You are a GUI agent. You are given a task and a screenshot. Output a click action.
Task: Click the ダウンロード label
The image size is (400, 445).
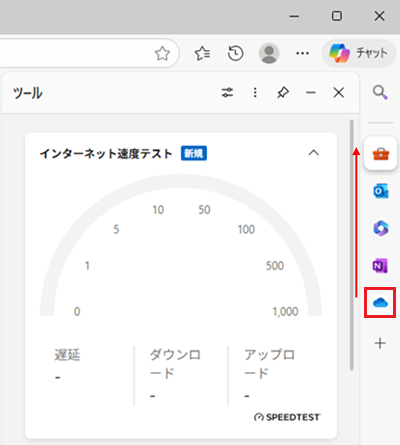[x=175, y=364]
